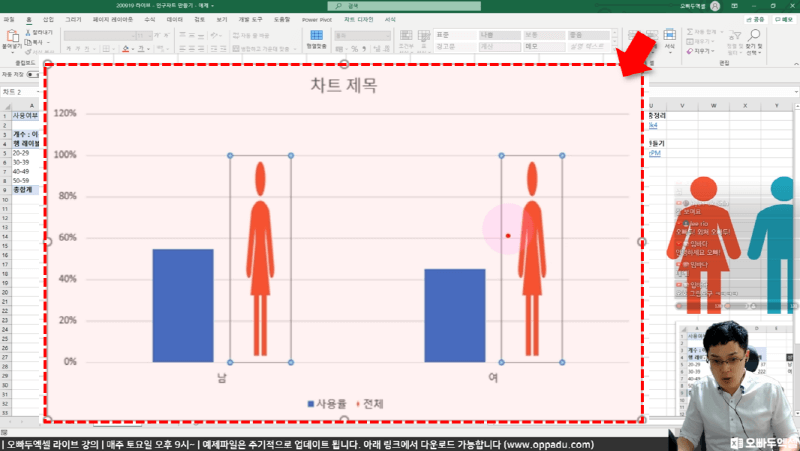Screen dimensions: 800x451
Task: Open the number format combo box
Action: (x=362, y=36)
